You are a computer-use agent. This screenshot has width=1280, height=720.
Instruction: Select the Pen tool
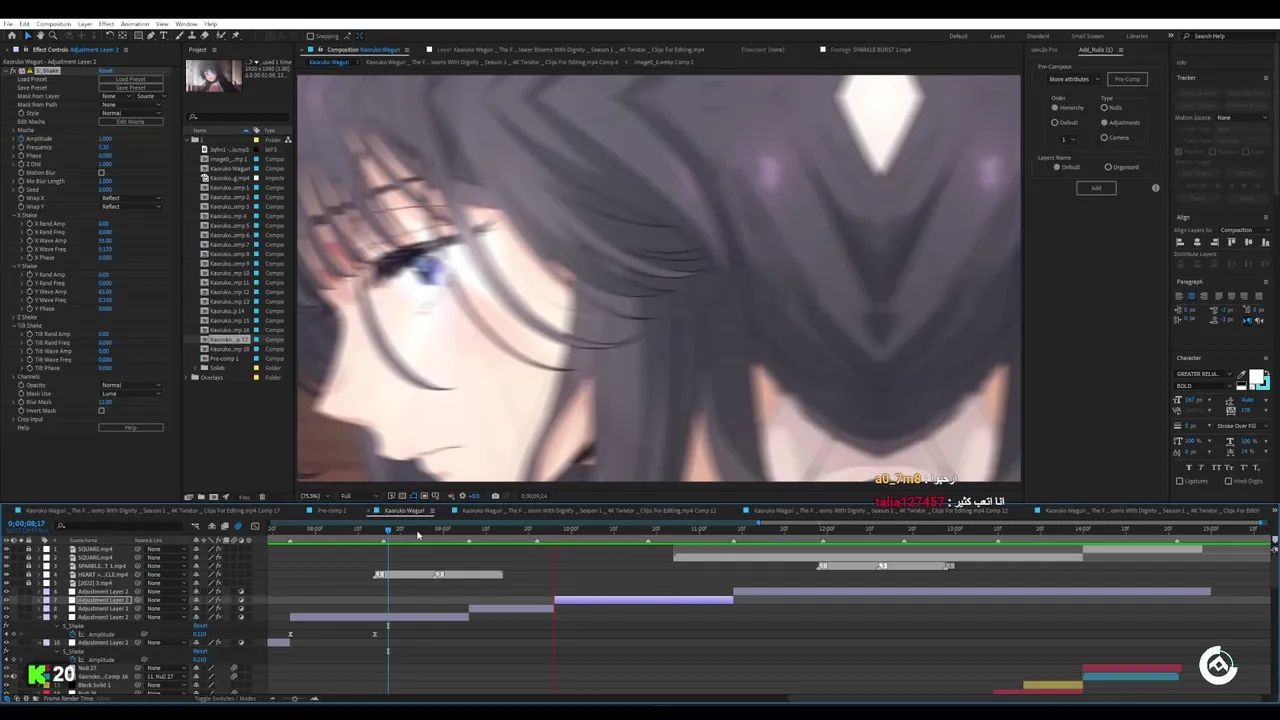pos(151,36)
